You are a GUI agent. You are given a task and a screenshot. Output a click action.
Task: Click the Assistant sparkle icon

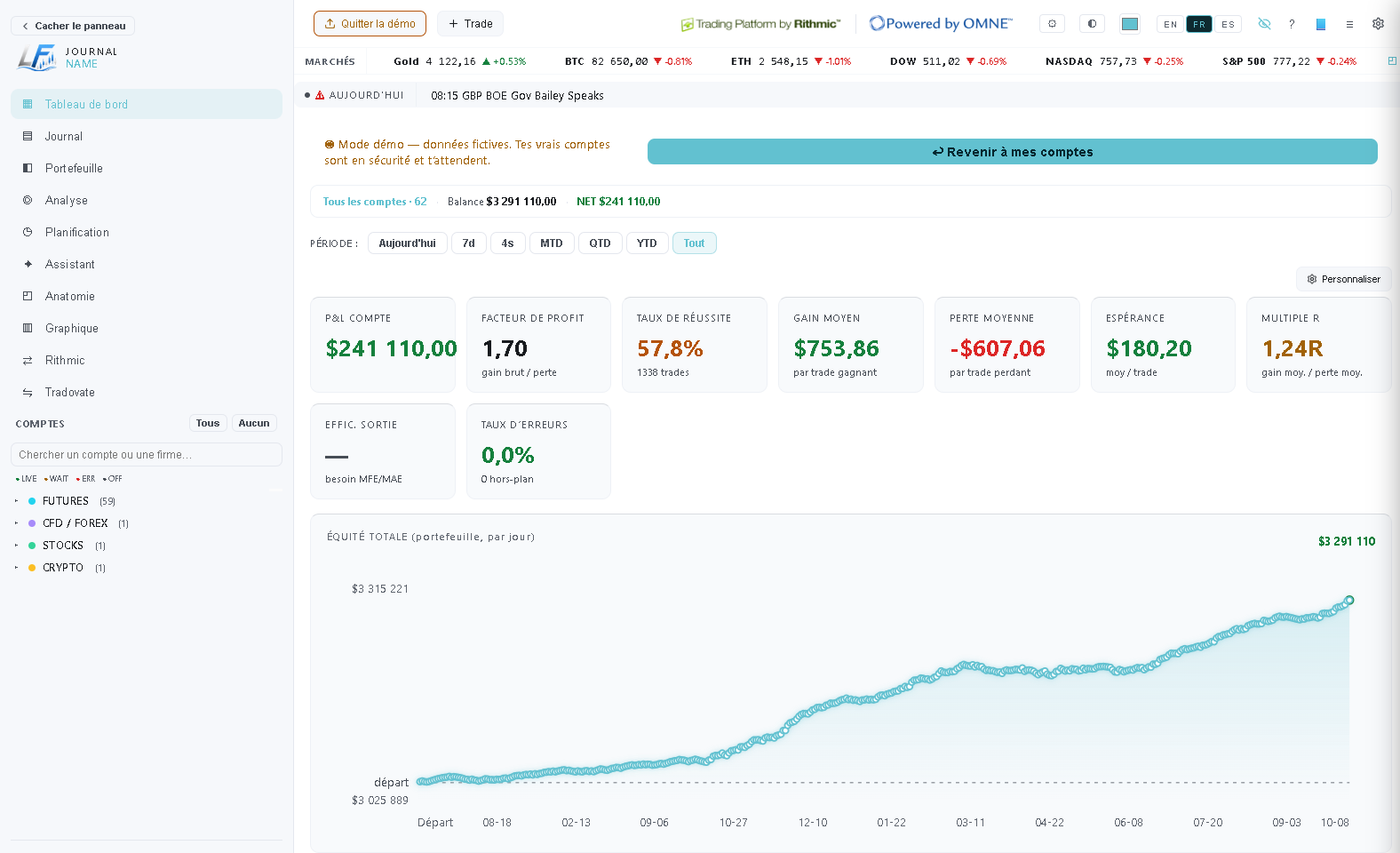28,264
